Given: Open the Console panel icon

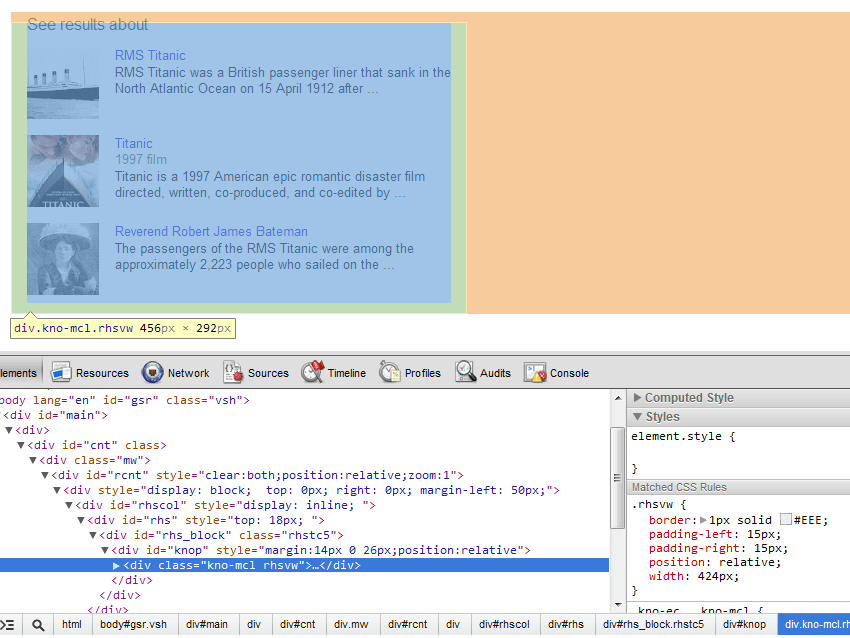Looking at the screenshot, I should coord(535,372).
